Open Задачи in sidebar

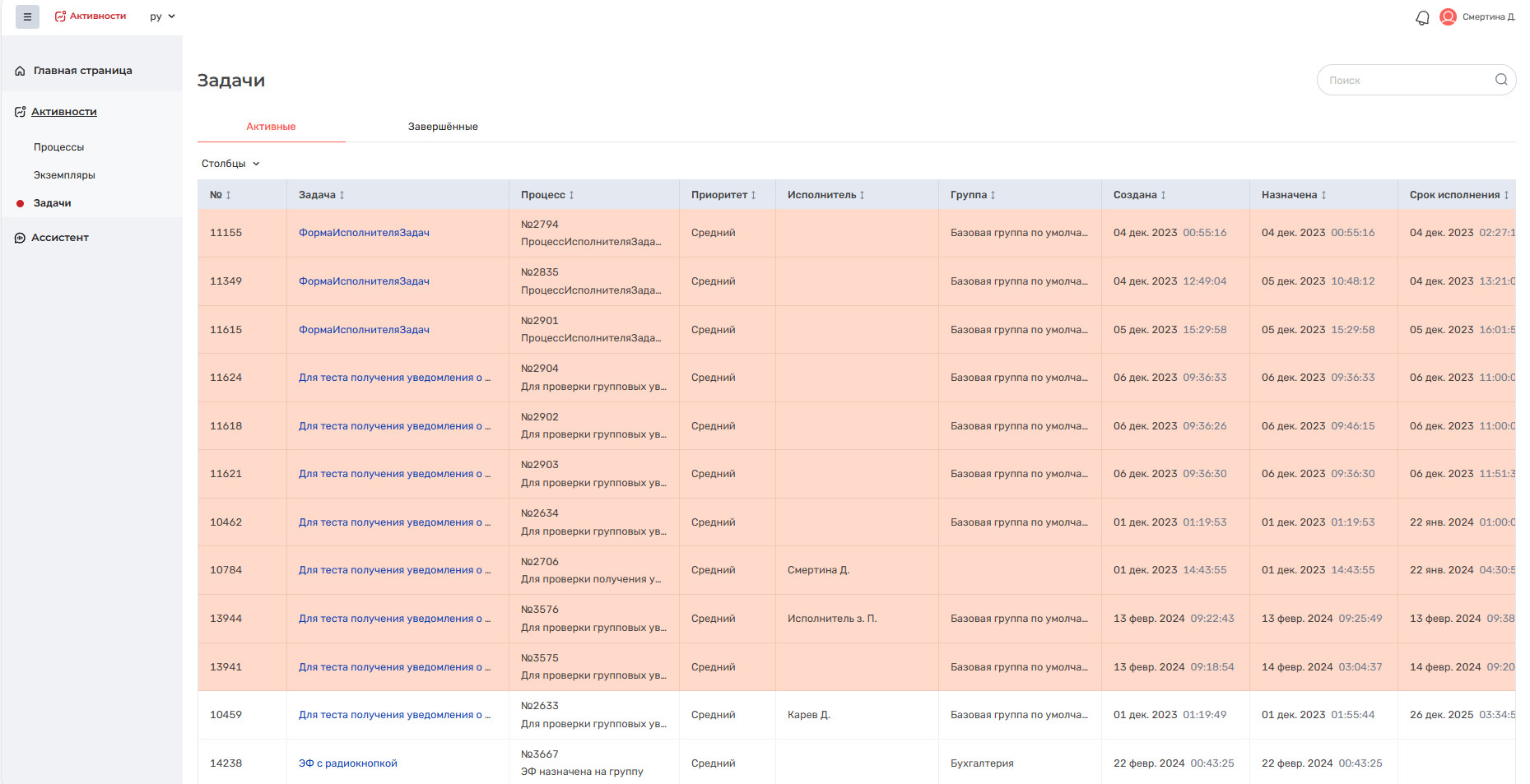pos(52,203)
